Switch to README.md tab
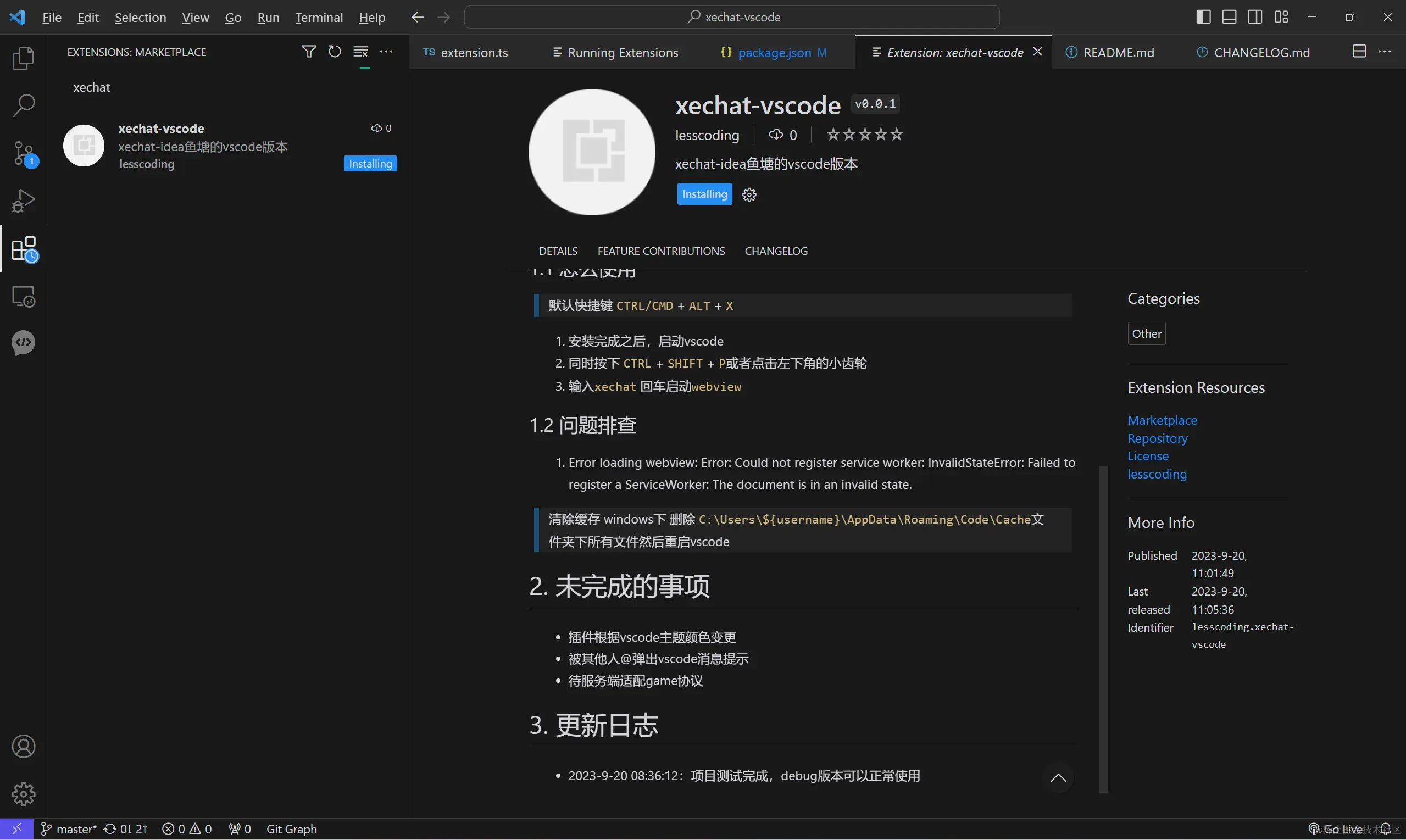 point(1110,52)
